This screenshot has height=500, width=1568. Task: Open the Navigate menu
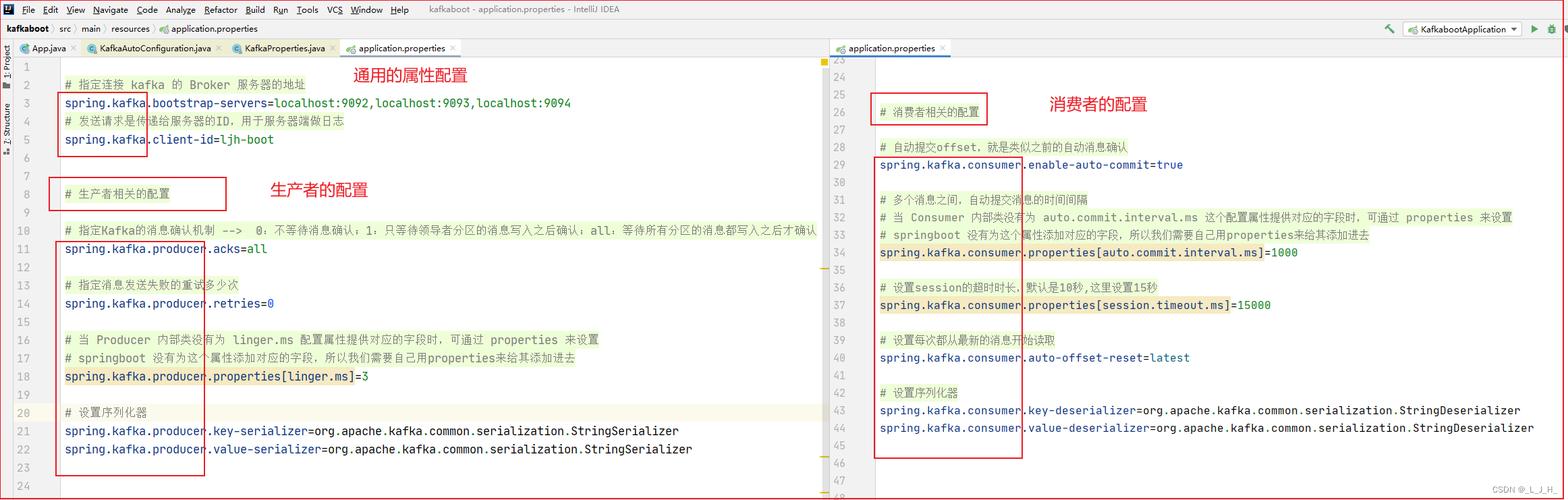coord(110,10)
